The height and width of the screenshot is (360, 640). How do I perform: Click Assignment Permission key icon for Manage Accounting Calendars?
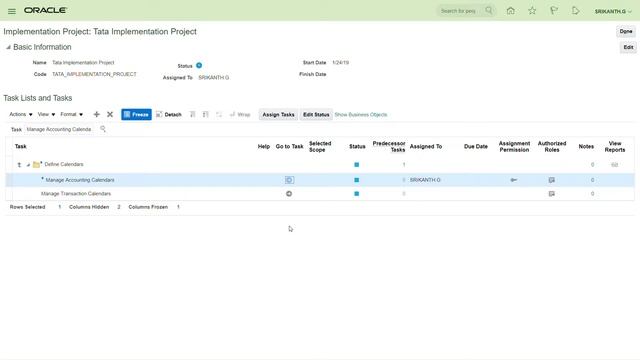pos(514,180)
